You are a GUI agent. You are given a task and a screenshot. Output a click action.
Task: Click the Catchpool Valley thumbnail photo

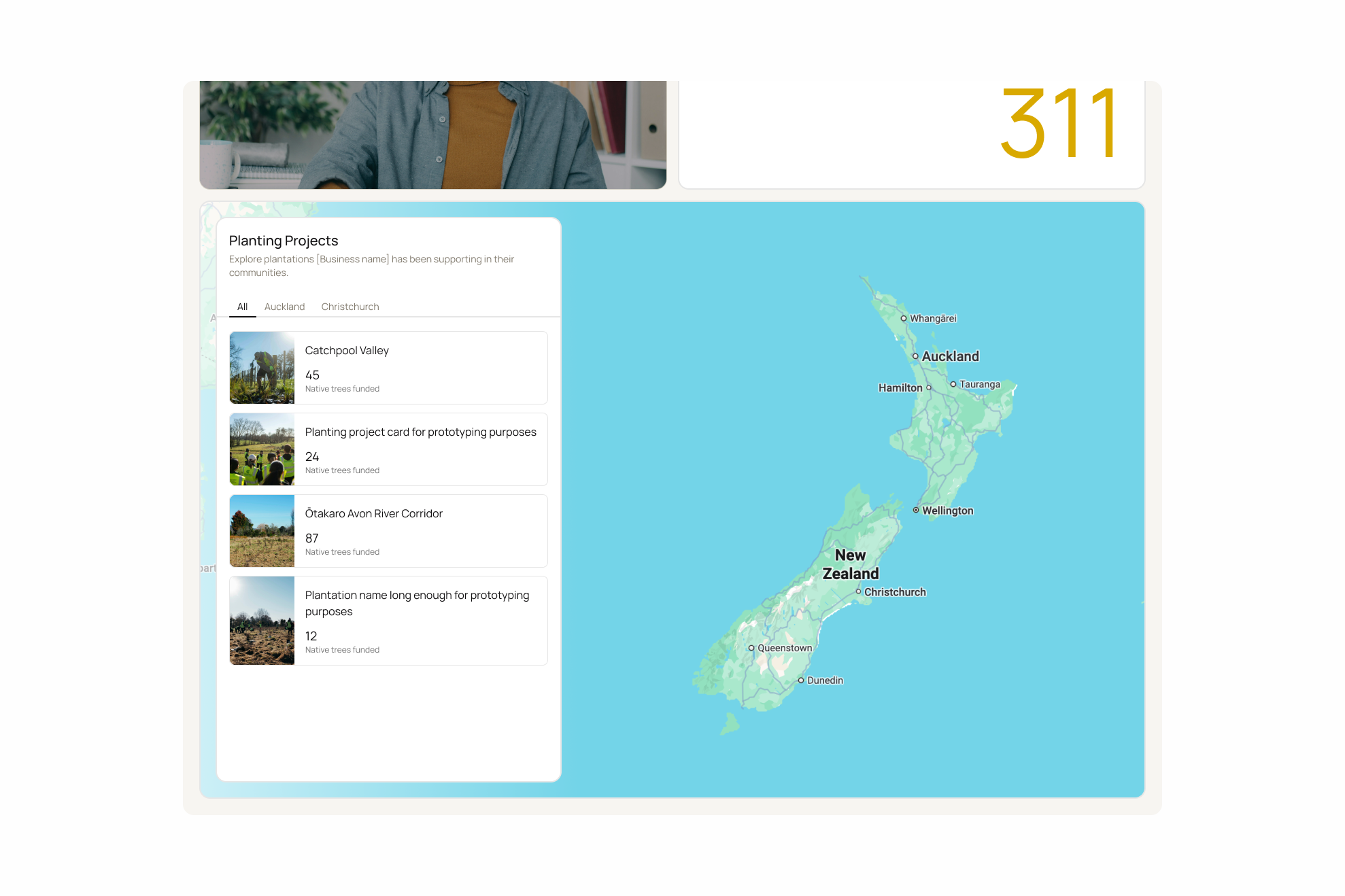click(262, 368)
